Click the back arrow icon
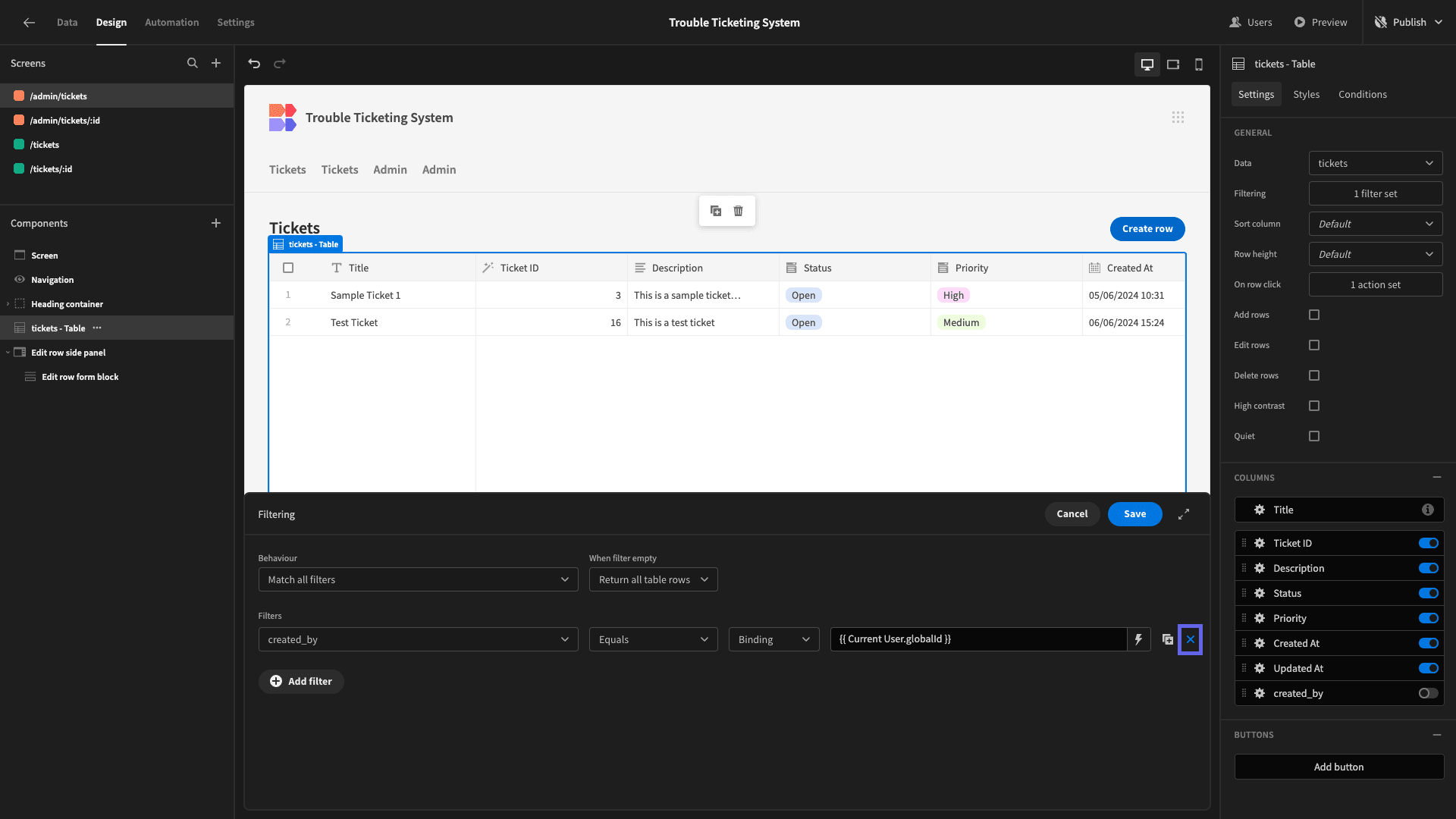The height and width of the screenshot is (819, 1456). pyautogui.click(x=29, y=23)
